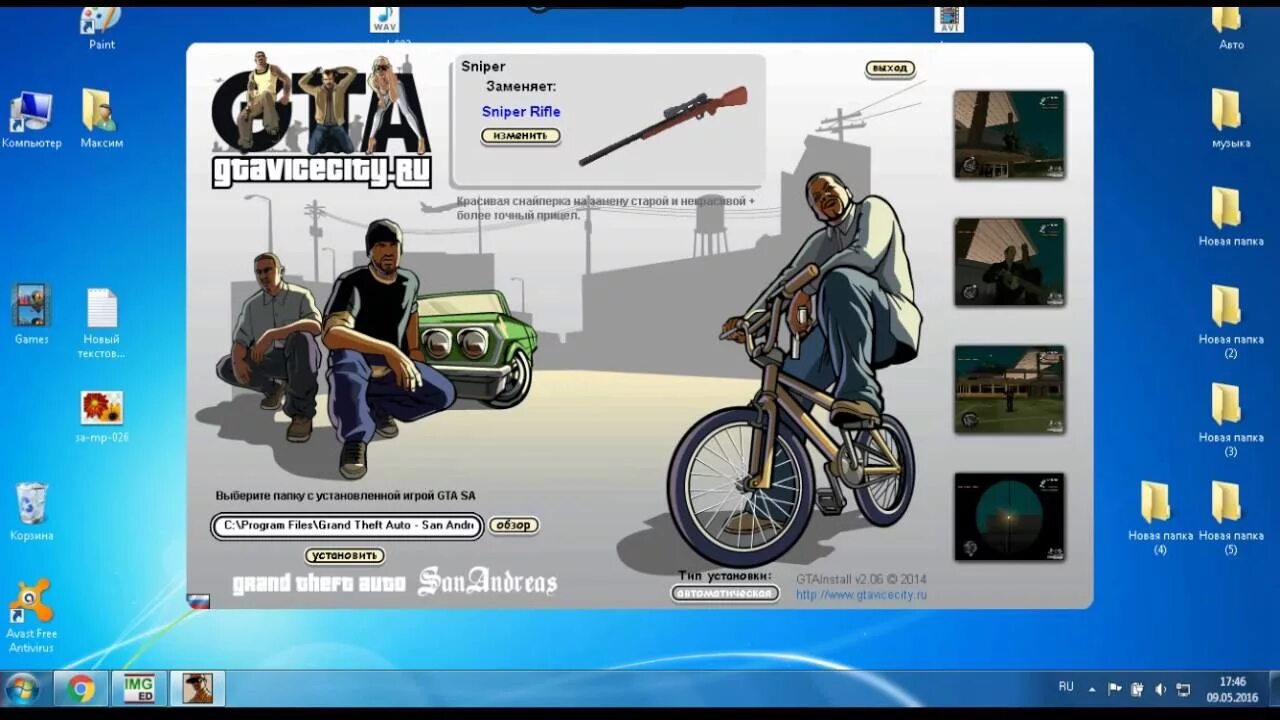Click the power plug tray icon
Viewport: 1280px width, 720px height.
pyautogui.click(x=1137, y=689)
